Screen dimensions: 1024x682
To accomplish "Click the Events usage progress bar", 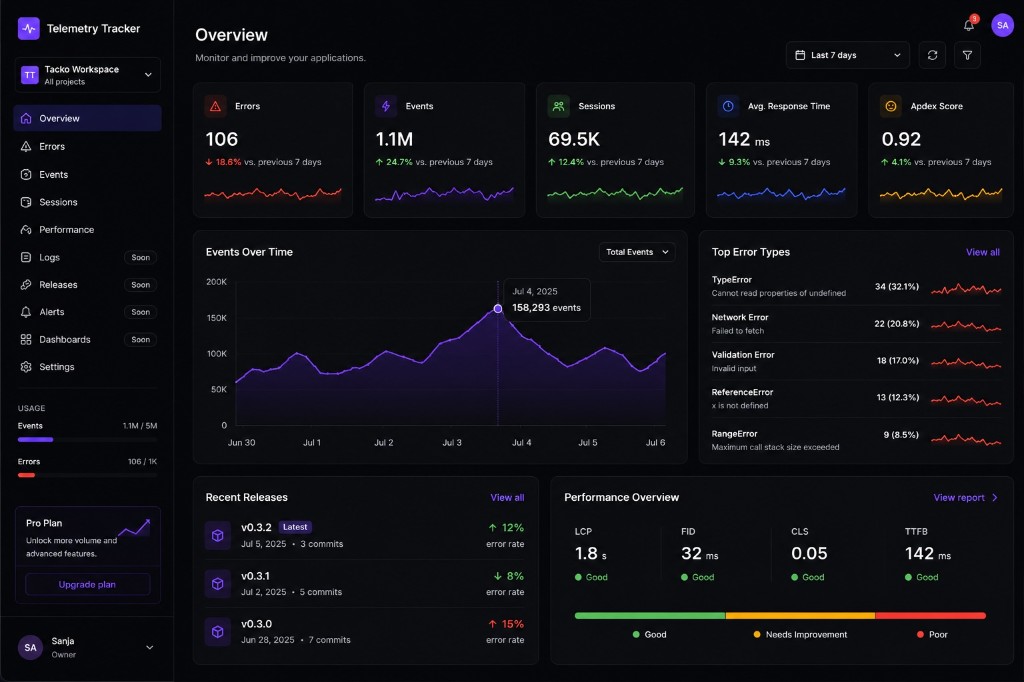I will 88,440.
